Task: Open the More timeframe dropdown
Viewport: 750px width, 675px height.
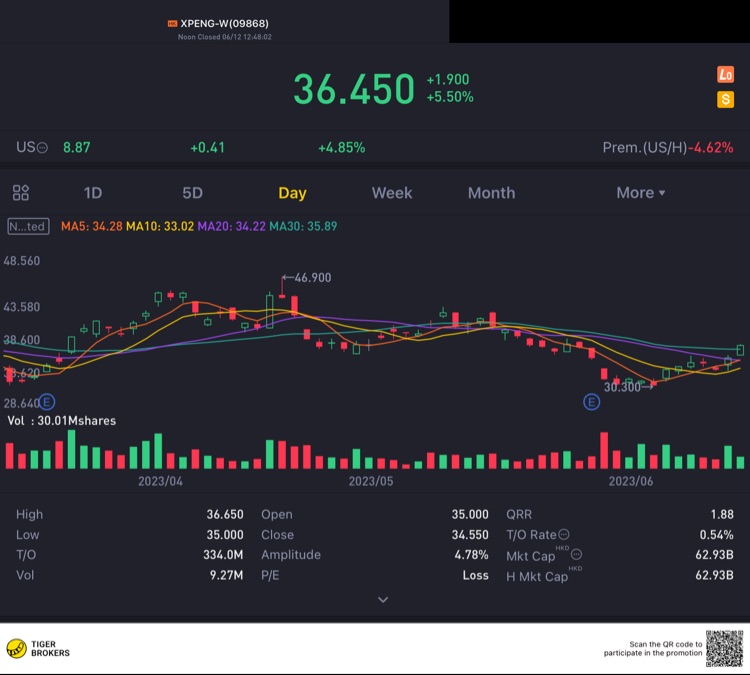Action: coord(640,193)
